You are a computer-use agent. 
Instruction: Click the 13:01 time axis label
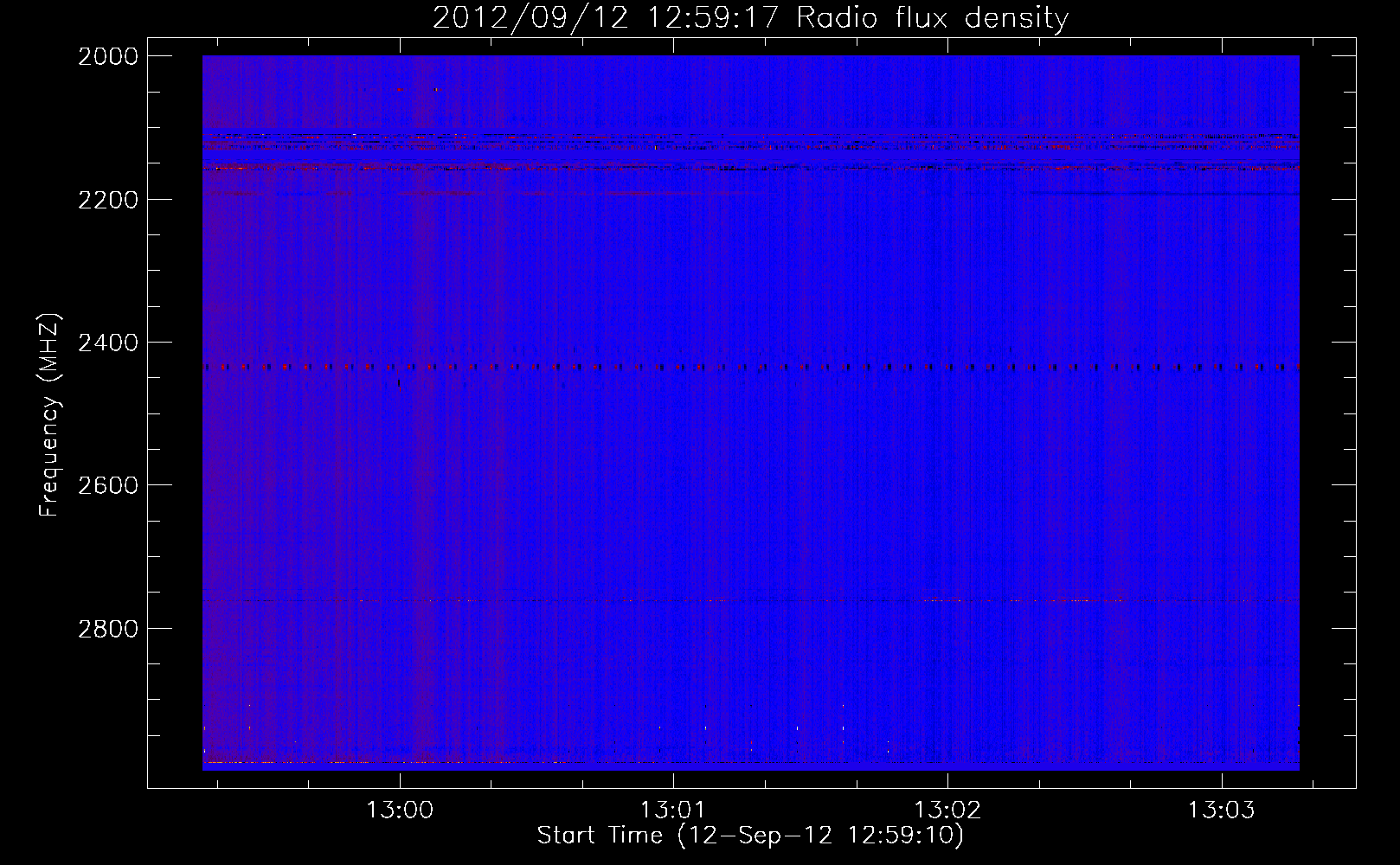pos(673,811)
